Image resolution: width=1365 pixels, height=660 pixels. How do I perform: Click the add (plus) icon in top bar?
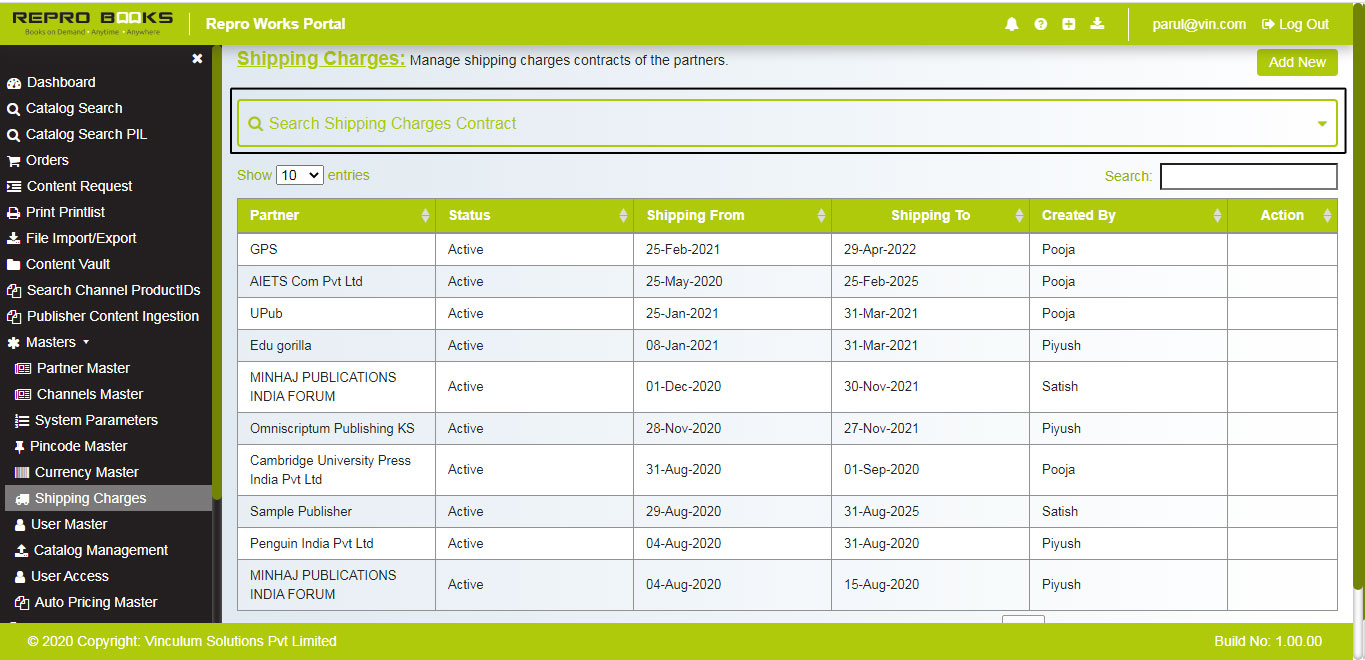click(1068, 23)
